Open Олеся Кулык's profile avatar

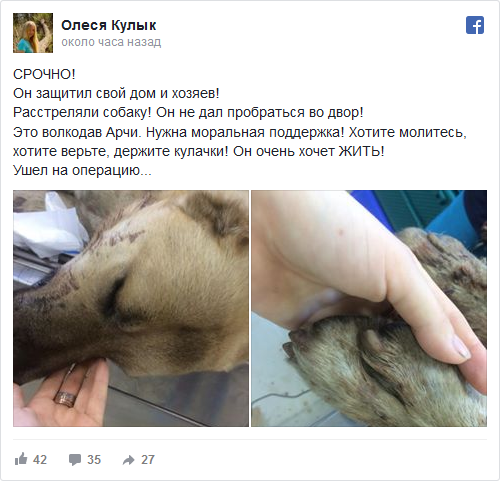pos(33,33)
